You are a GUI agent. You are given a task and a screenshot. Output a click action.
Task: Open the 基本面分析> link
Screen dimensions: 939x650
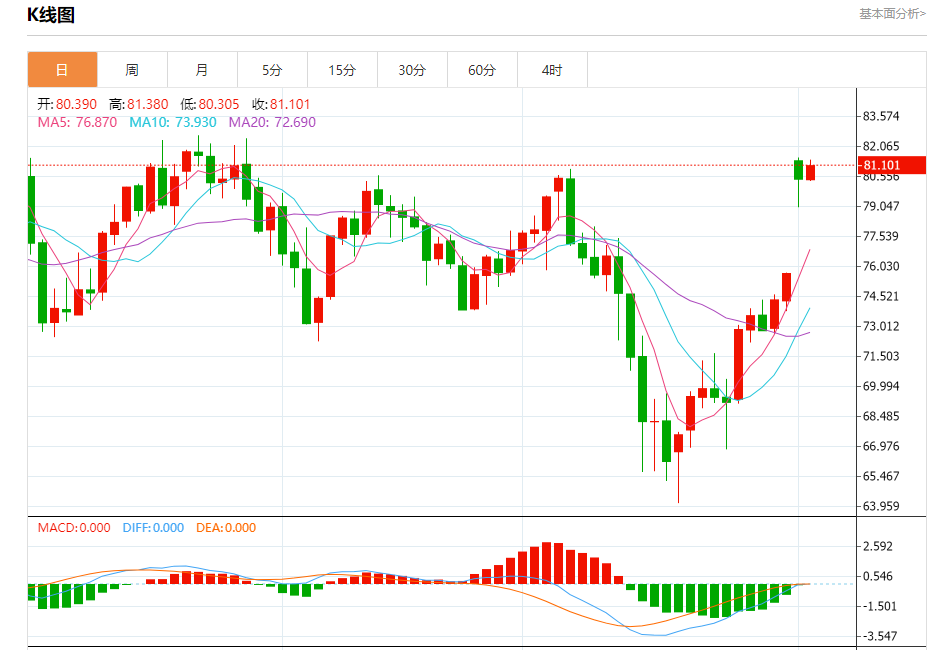pos(892,14)
